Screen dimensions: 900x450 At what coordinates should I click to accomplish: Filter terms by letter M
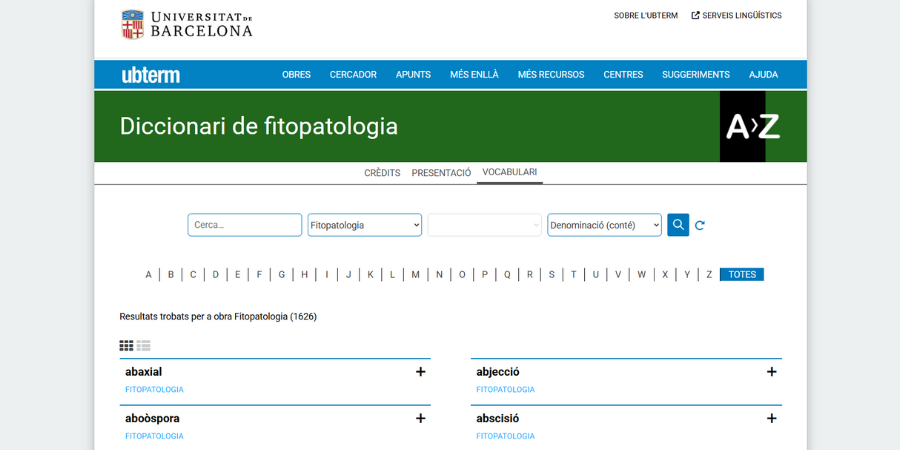(x=415, y=274)
